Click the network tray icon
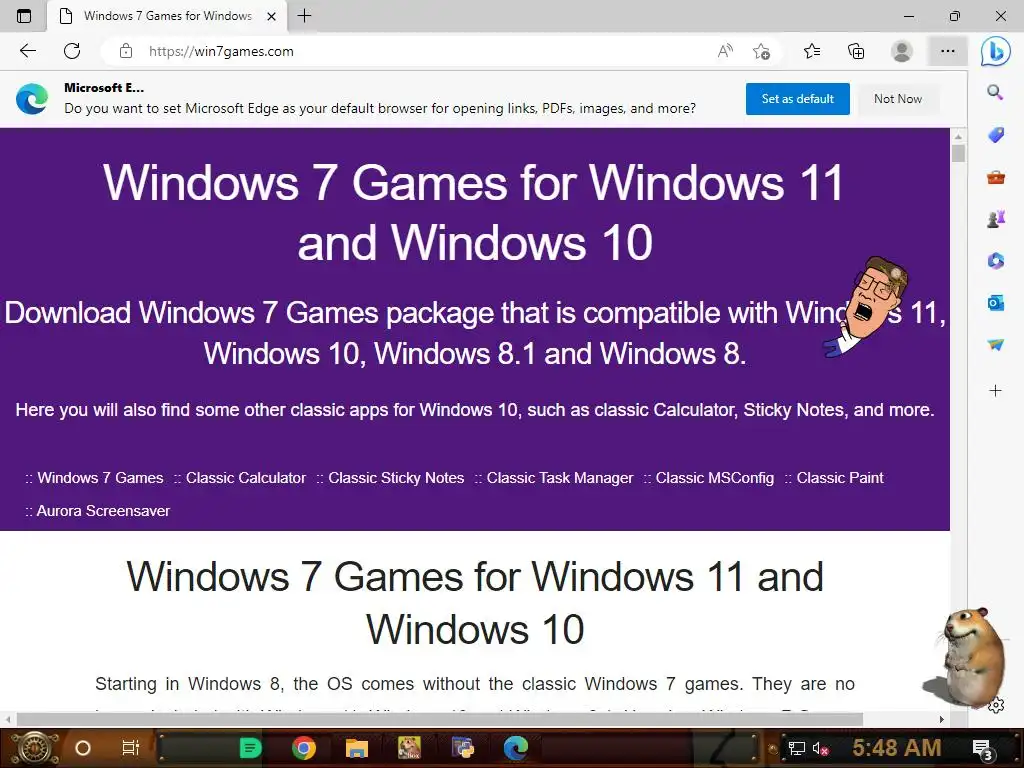Image resolution: width=1024 pixels, height=768 pixels. coord(797,748)
